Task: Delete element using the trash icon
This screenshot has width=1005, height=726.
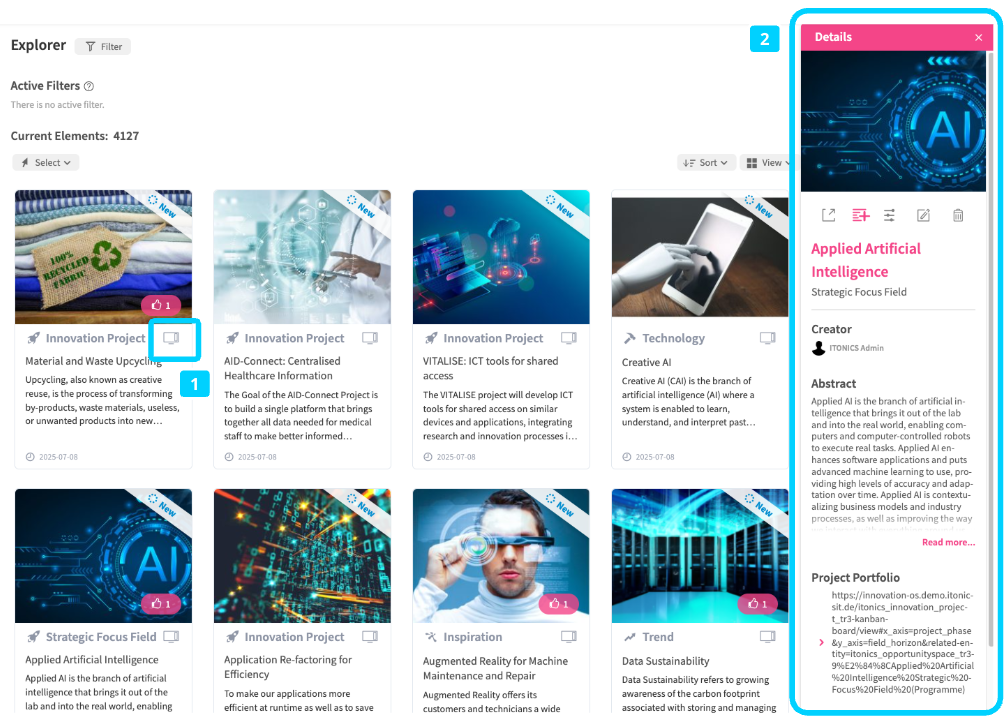Action: point(958,215)
